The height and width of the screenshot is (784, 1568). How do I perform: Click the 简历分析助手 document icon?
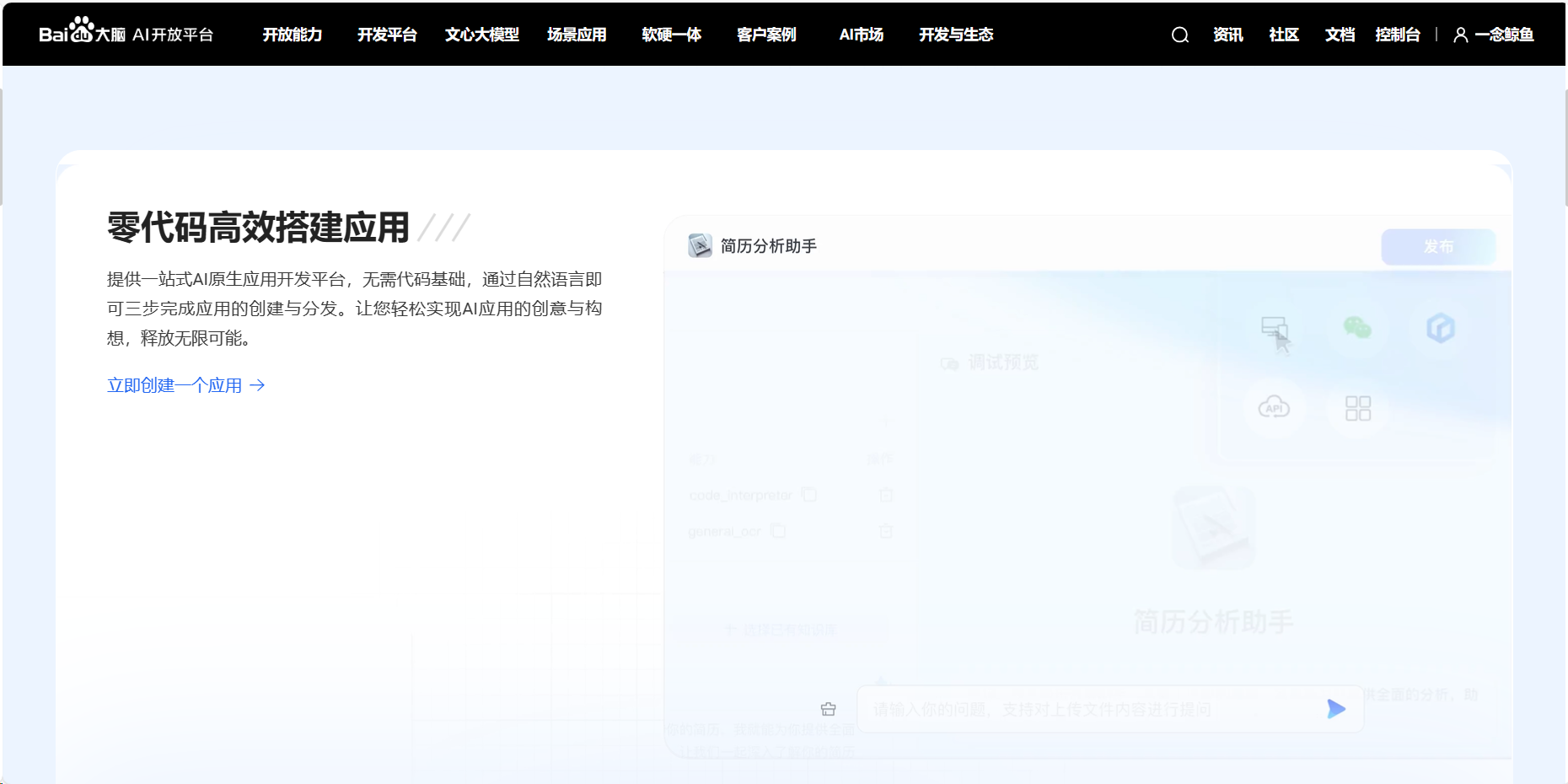click(x=700, y=246)
